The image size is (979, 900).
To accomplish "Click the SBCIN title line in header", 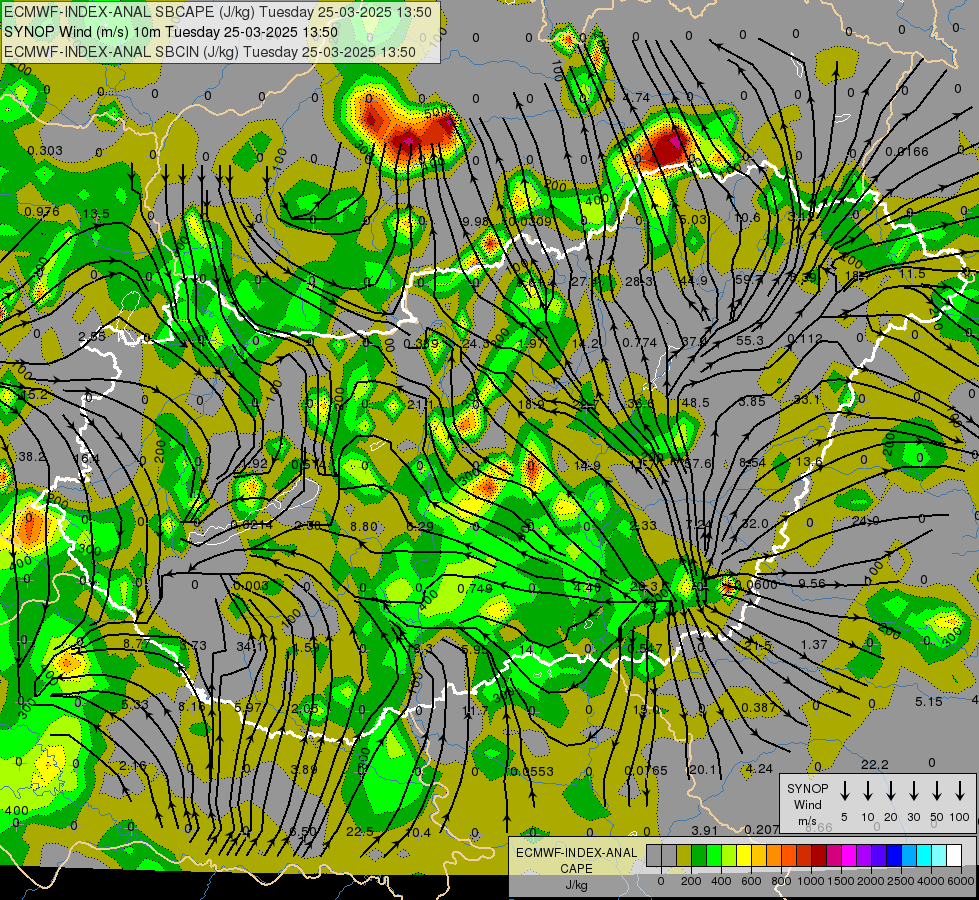I will [210, 52].
